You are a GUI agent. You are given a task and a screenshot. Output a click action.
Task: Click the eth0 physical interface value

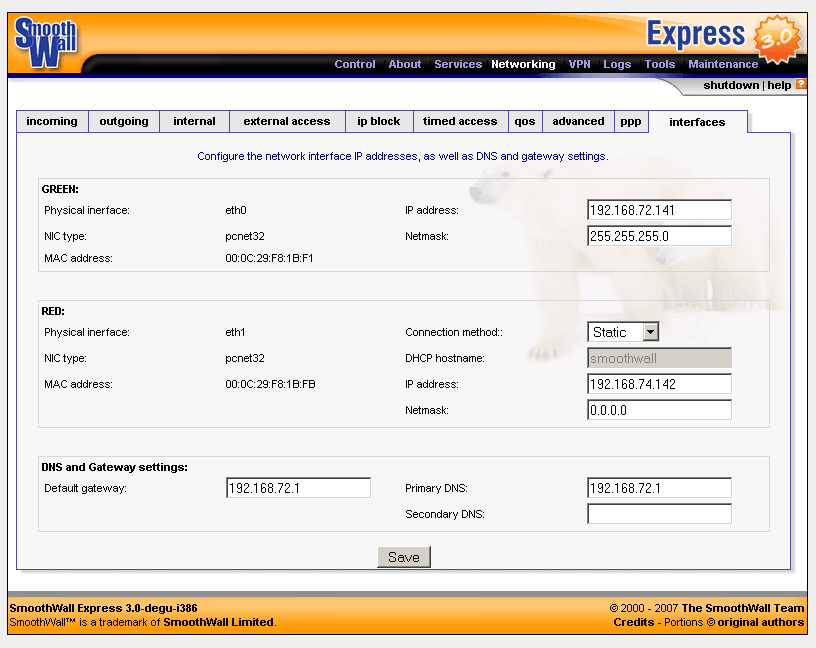click(236, 210)
